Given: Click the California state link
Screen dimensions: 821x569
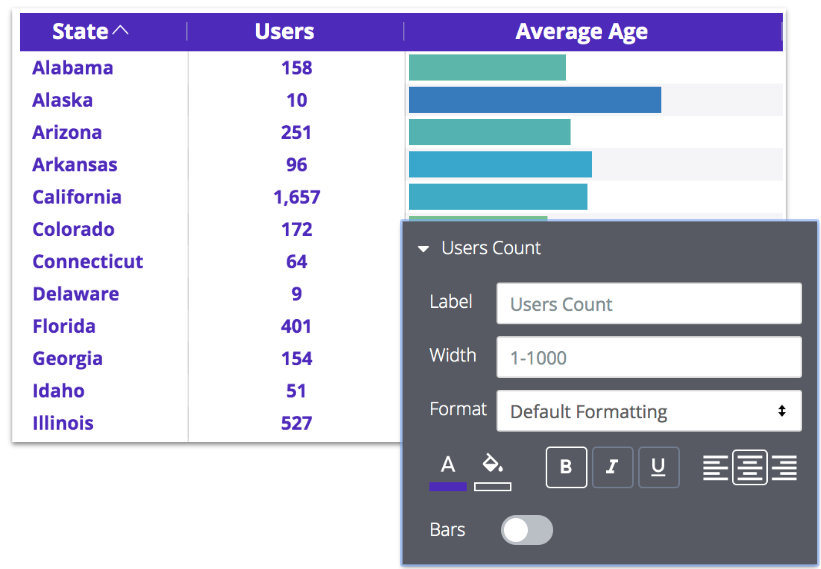Looking at the screenshot, I should click(77, 197).
